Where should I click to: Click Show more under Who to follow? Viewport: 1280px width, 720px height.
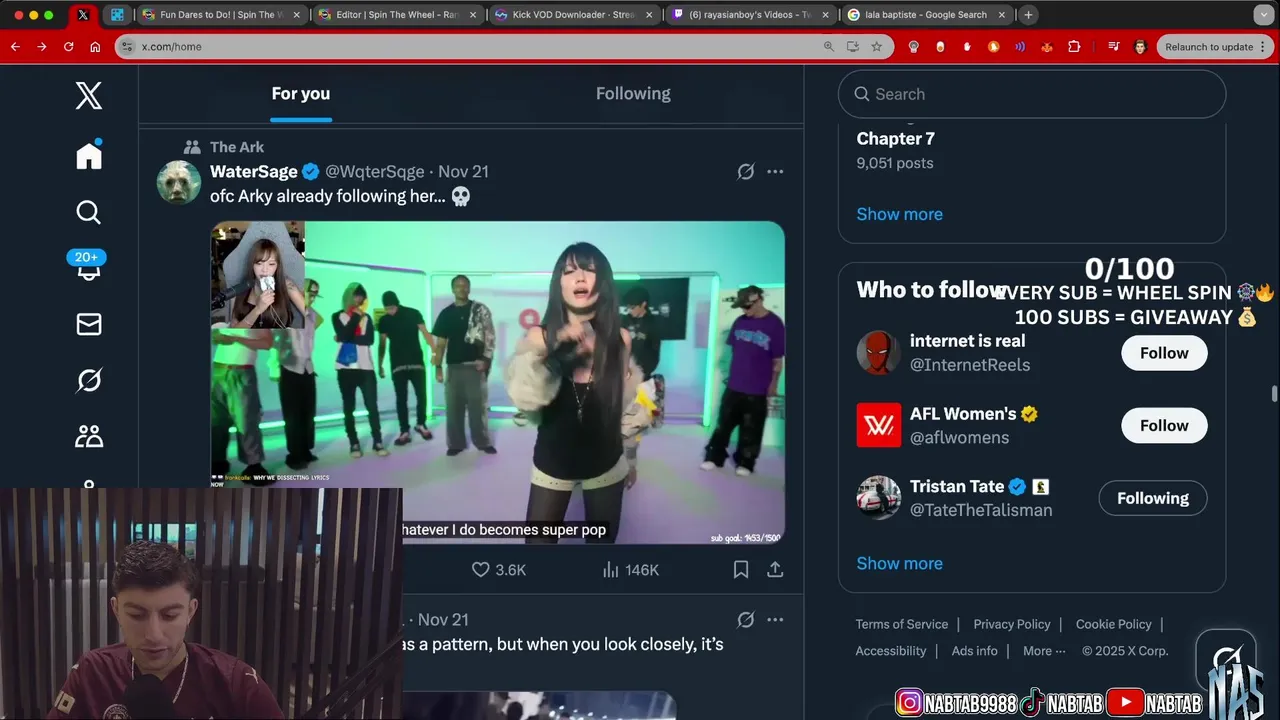pos(899,563)
